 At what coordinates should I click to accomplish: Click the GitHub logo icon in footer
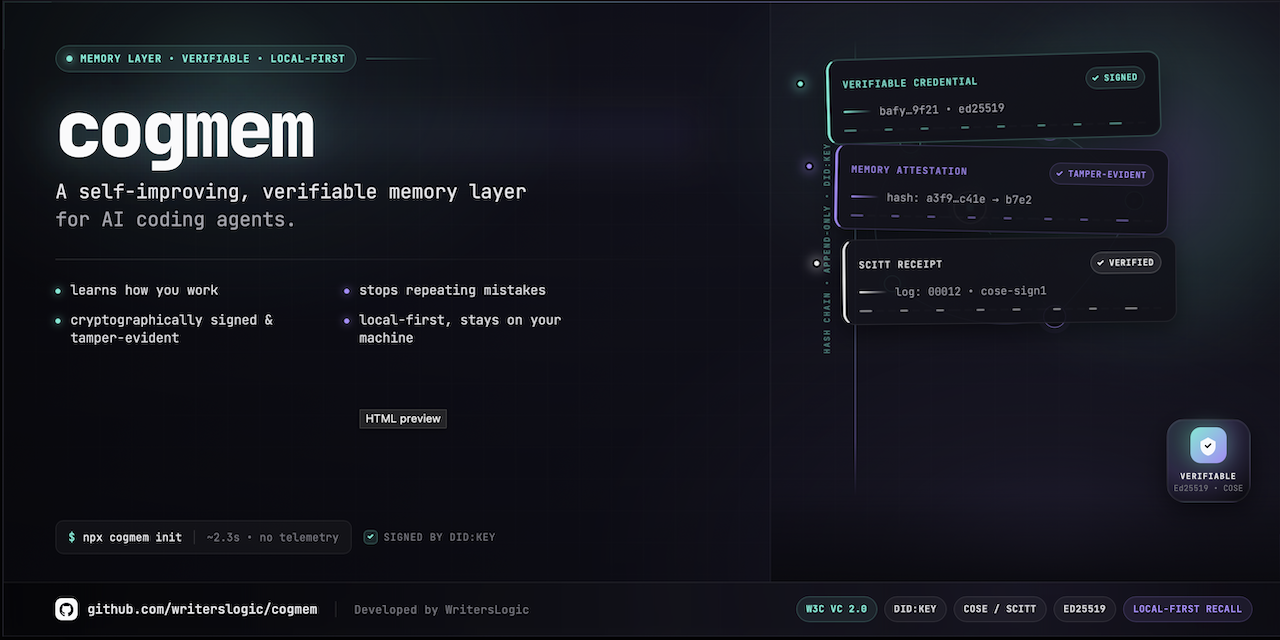click(x=66, y=609)
